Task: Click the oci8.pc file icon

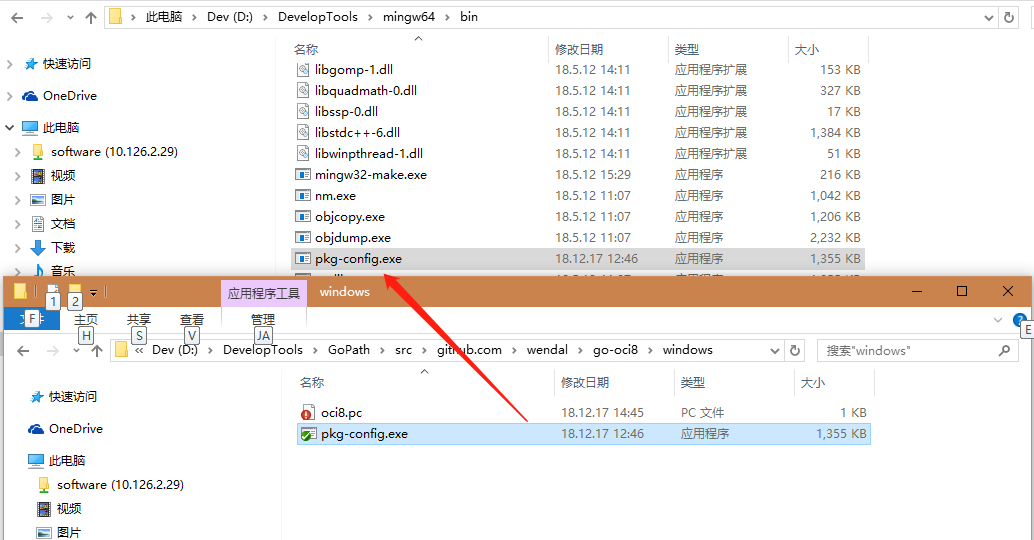Action: coord(308,412)
